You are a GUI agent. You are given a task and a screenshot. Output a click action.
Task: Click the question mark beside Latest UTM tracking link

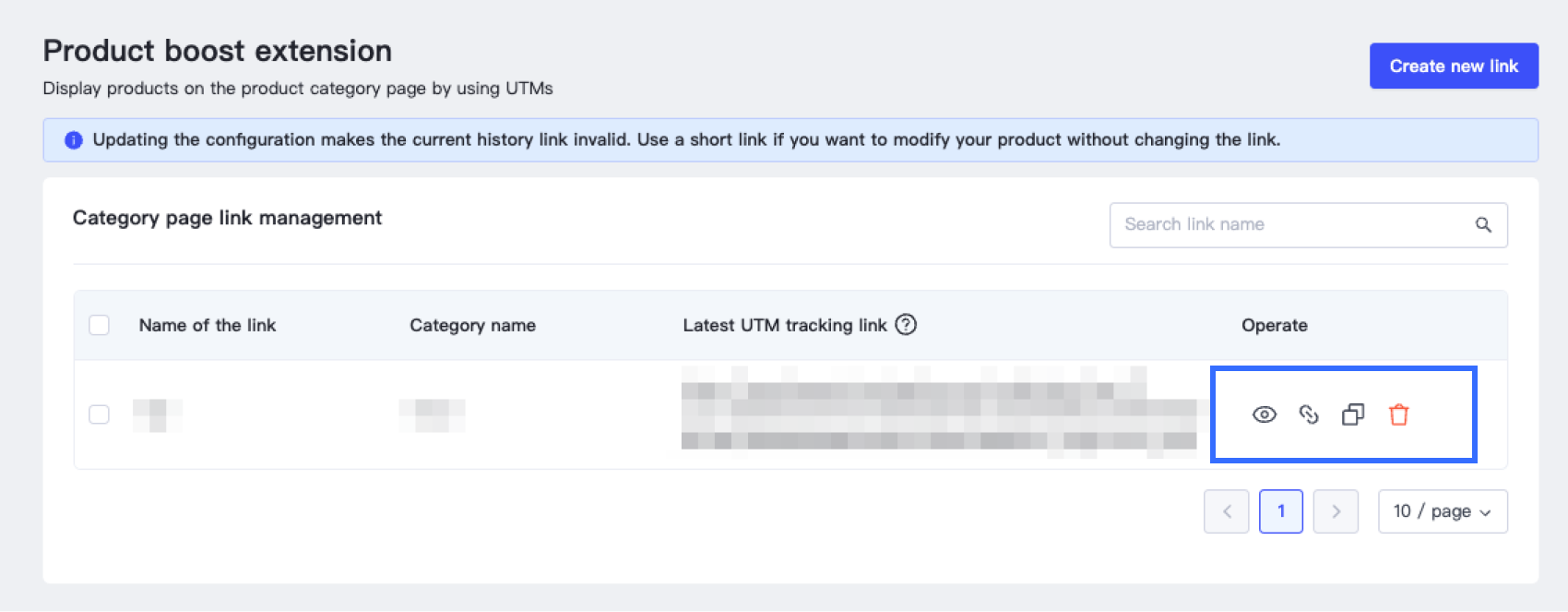[x=906, y=325]
